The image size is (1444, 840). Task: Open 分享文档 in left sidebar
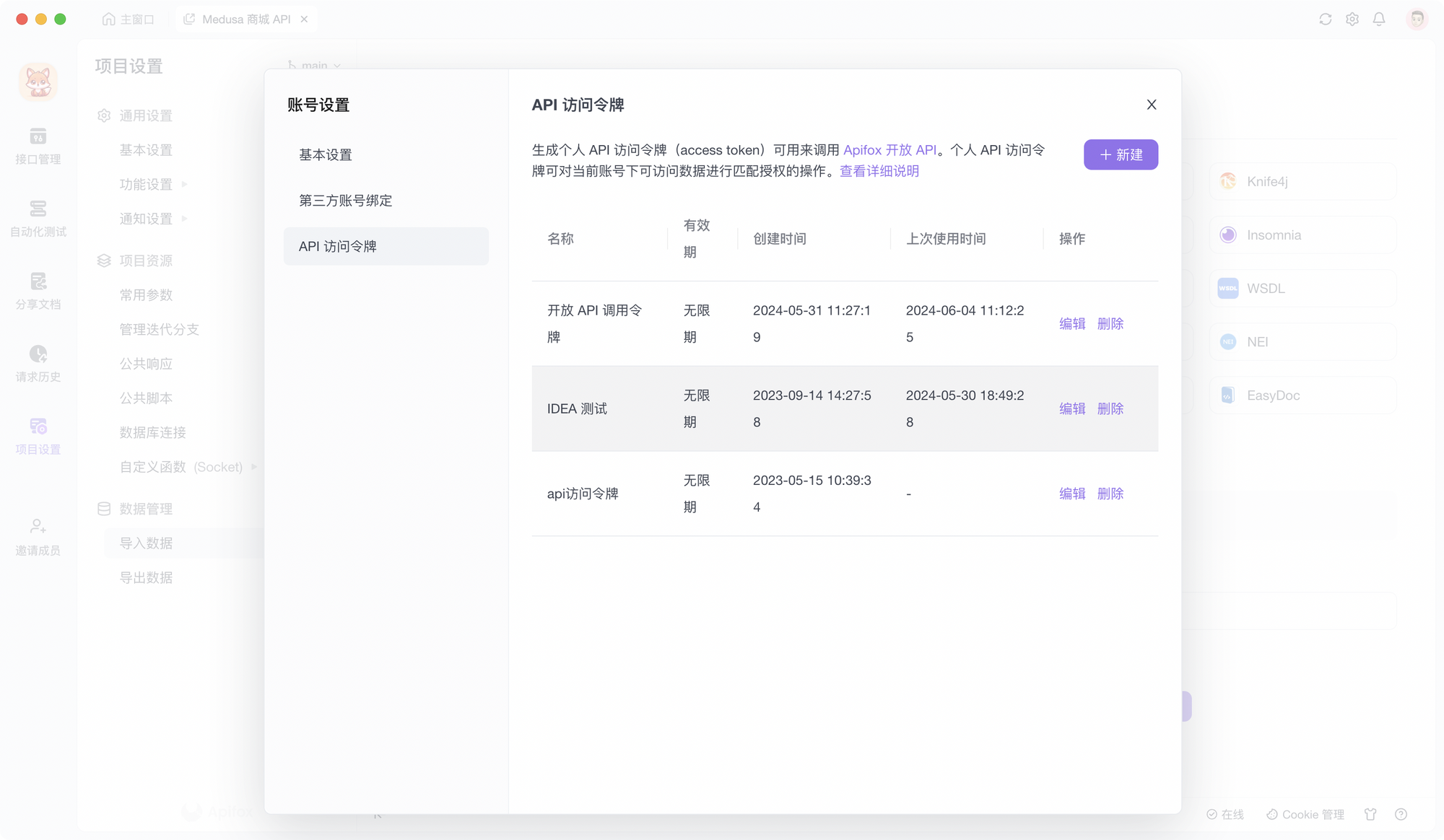point(38,292)
